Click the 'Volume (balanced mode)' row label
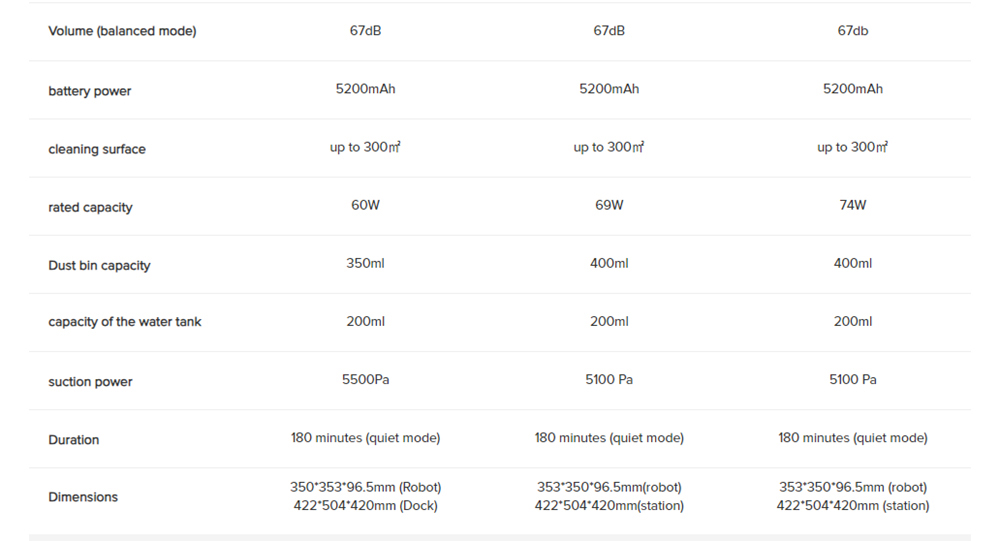This screenshot has height=541, width=1000. coord(122,31)
